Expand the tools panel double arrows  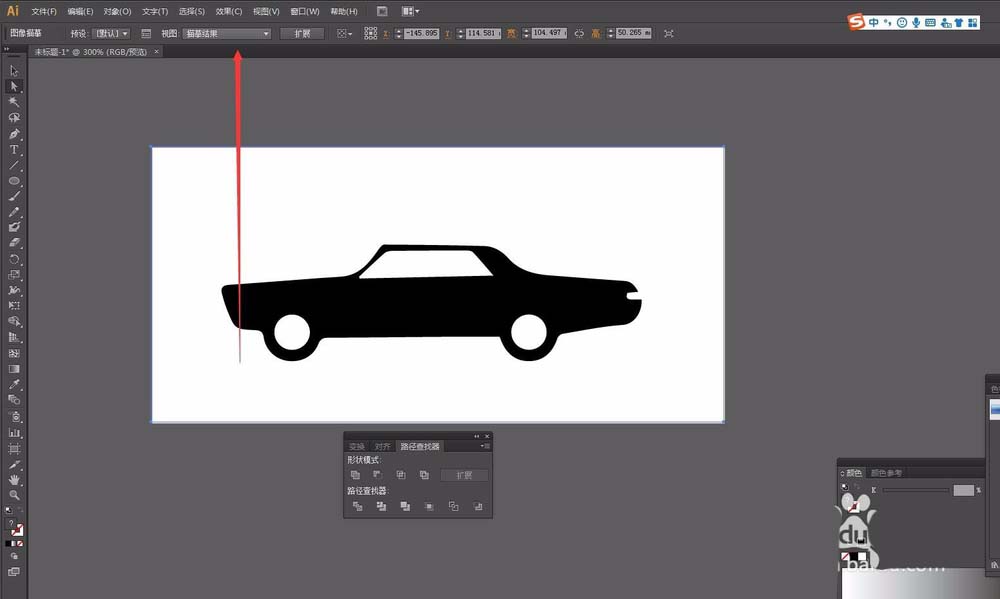click(6, 49)
